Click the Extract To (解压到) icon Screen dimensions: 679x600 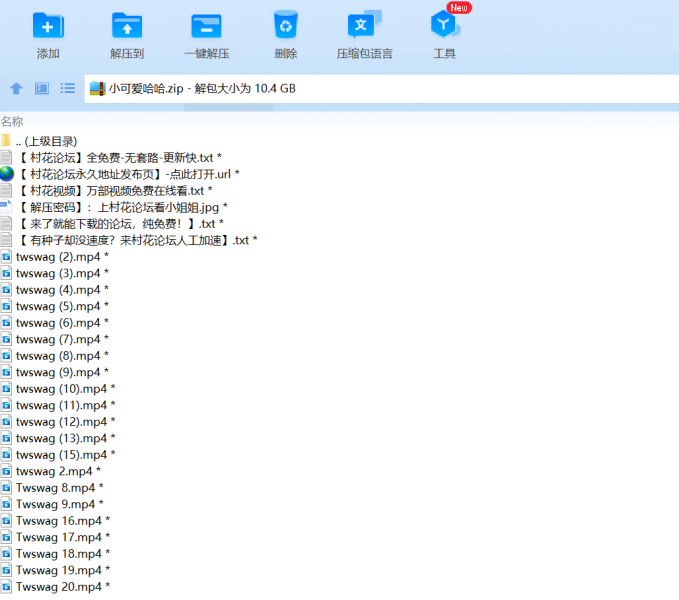click(127, 26)
